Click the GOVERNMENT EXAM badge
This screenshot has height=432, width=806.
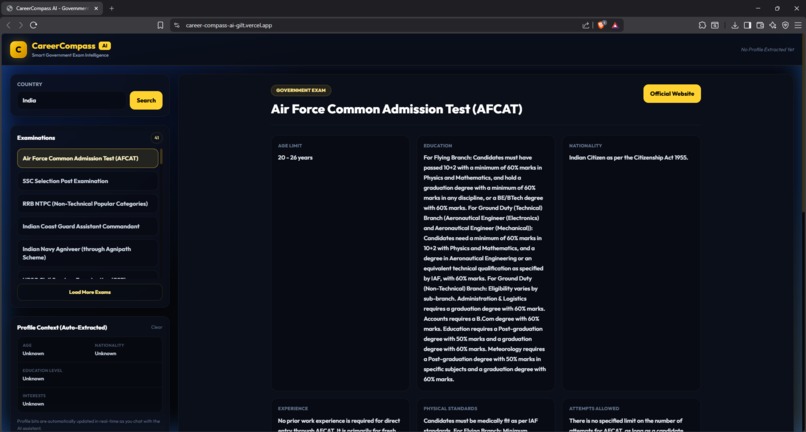point(301,90)
